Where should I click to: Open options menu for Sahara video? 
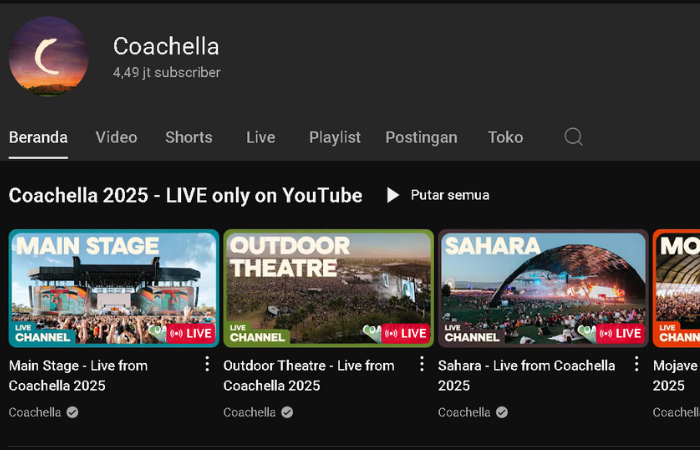[x=636, y=364]
